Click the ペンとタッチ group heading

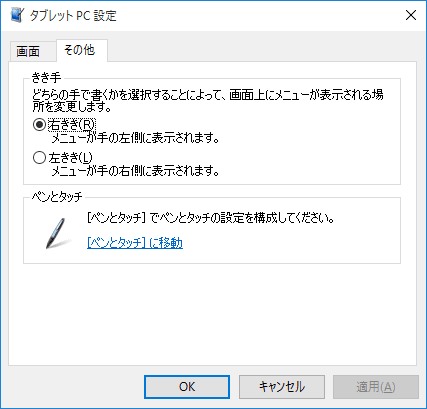click(57, 197)
